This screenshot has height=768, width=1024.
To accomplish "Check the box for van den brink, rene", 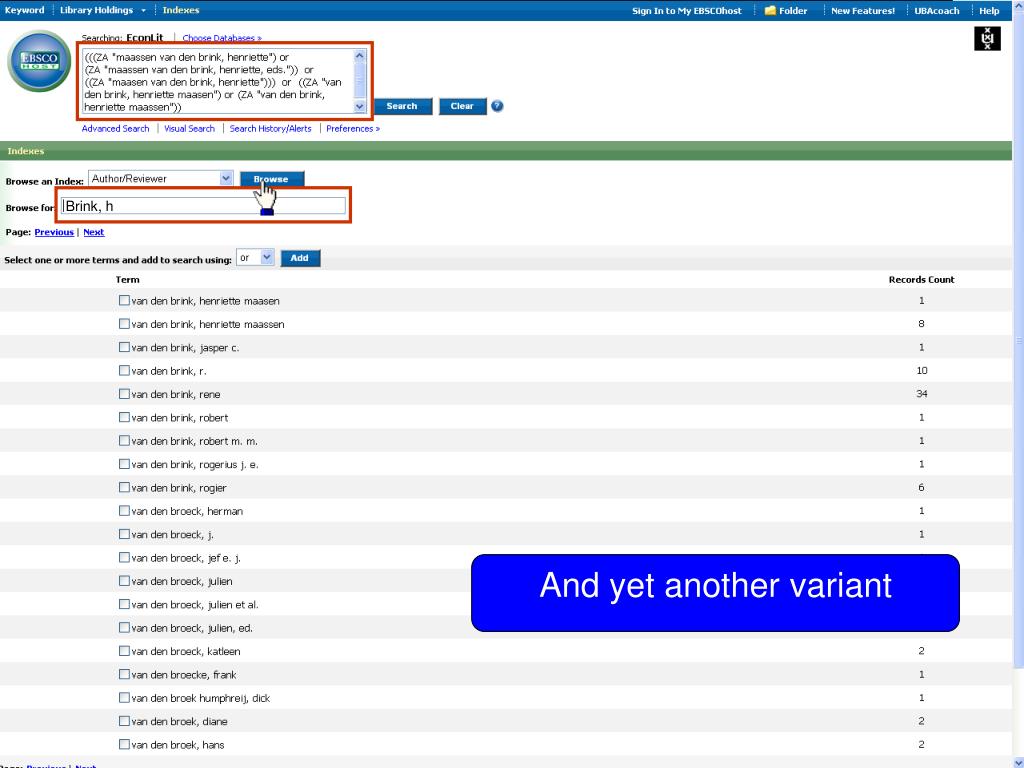I will [124, 394].
